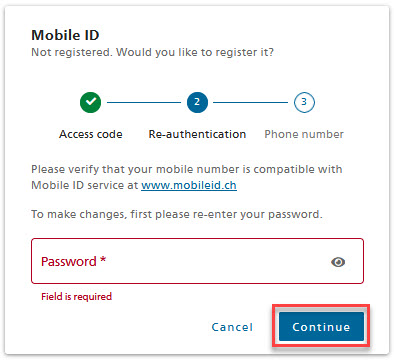This screenshot has width=394, height=360.
Task: Focus the Password input field
Action: [x=197, y=261]
